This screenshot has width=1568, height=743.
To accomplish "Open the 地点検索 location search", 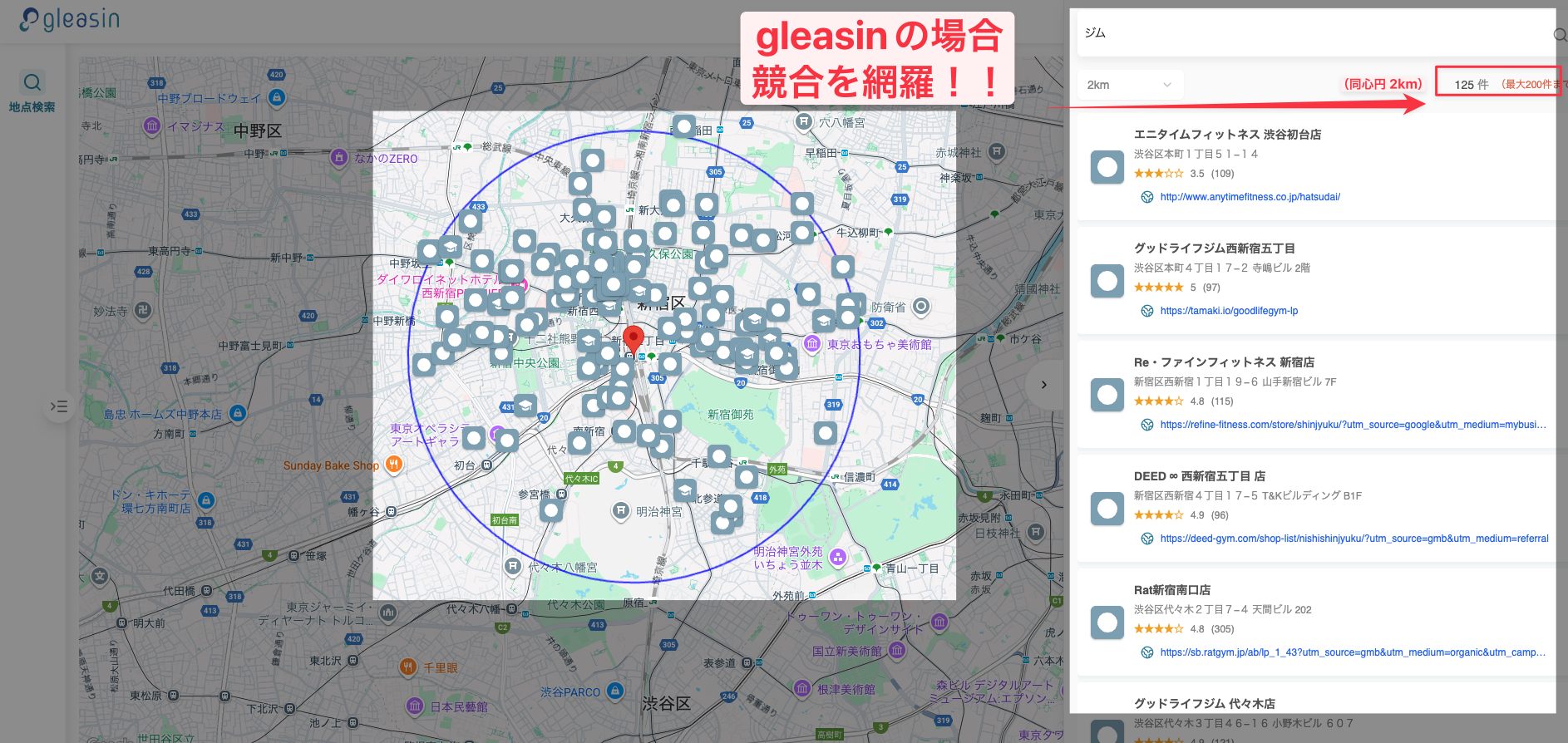I will [32, 91].
